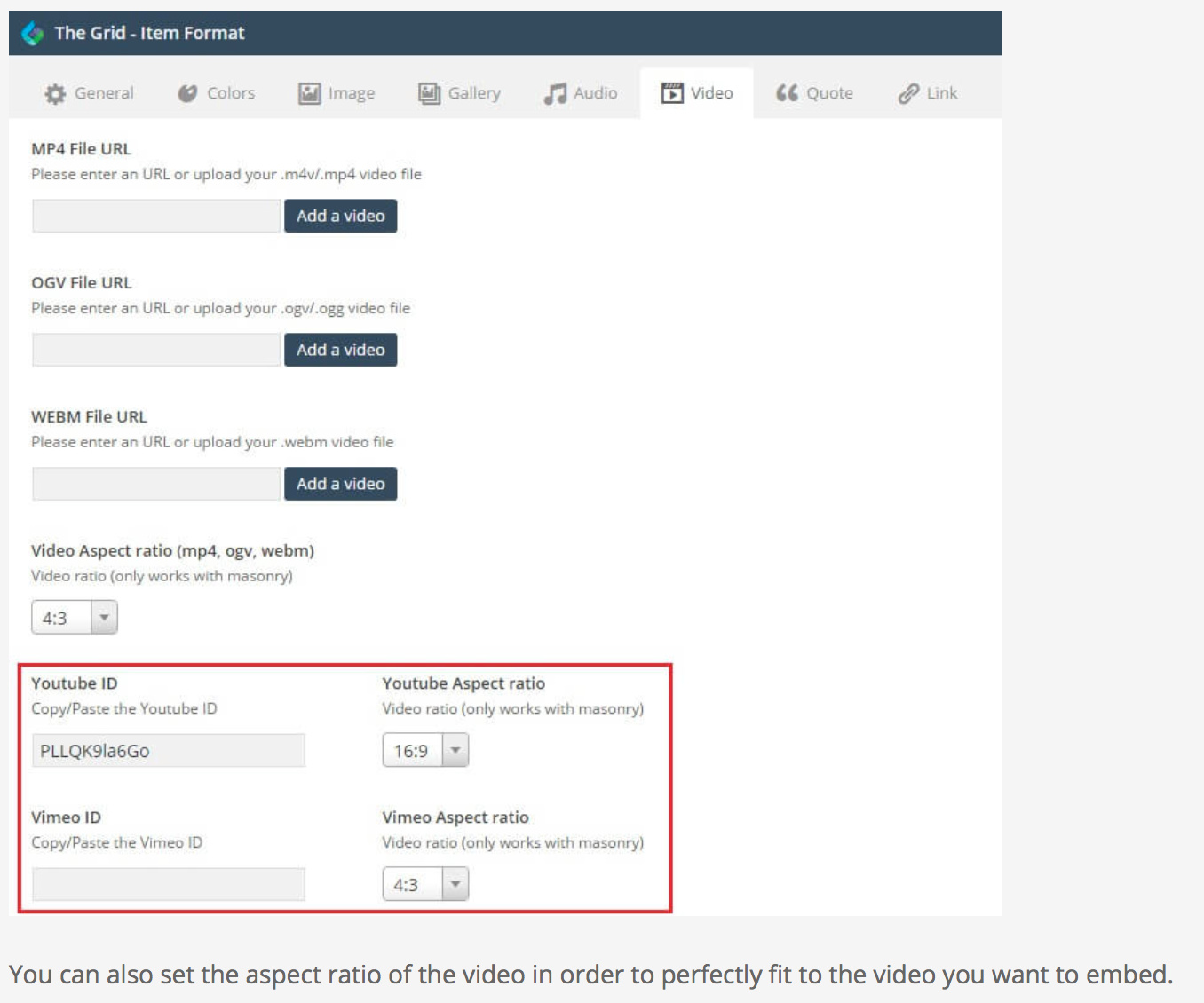
Task: Open the Quote tab
Action: click(814, 93)
